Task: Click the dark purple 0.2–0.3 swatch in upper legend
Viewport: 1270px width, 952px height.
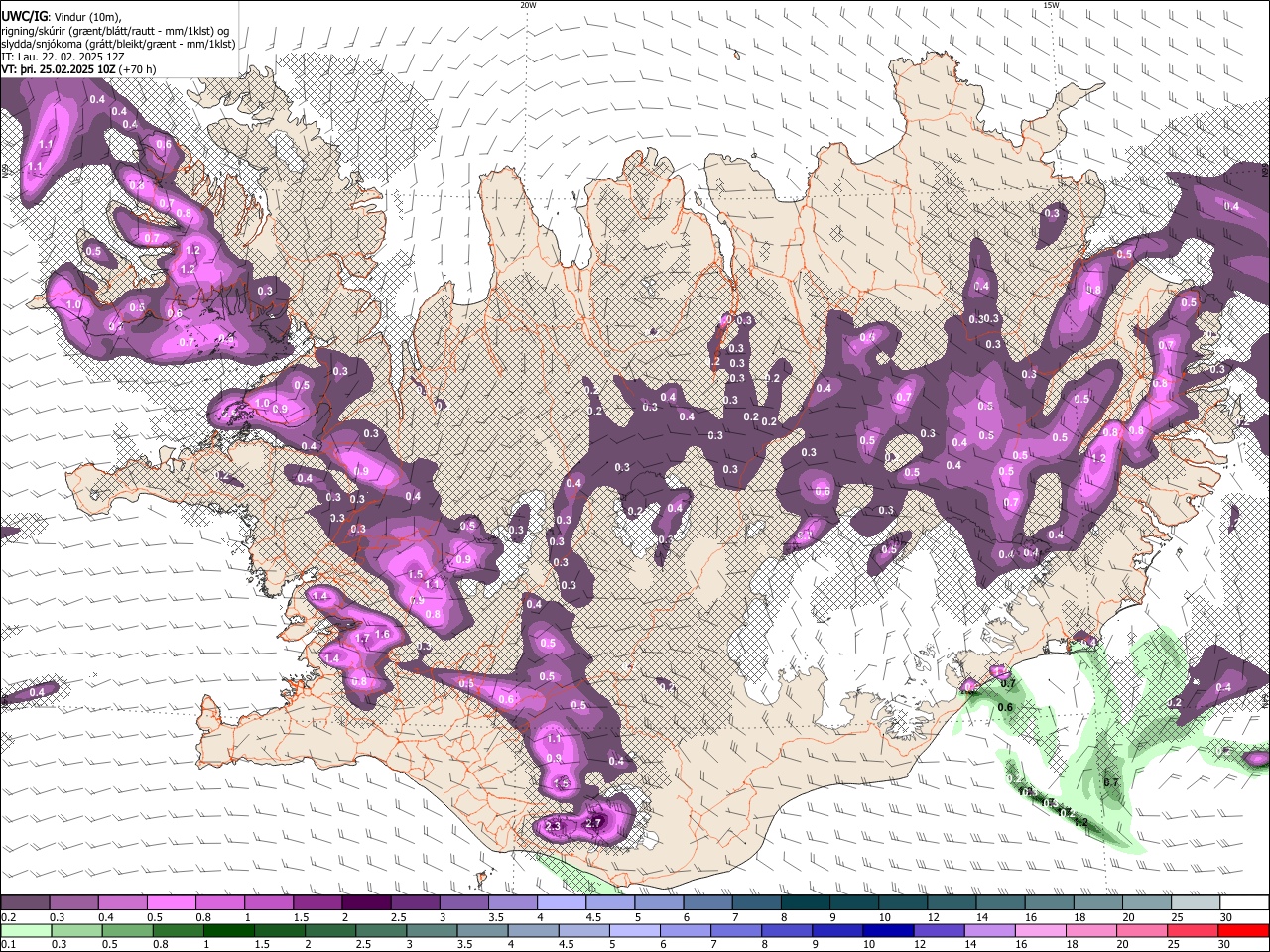Action: 25,903
